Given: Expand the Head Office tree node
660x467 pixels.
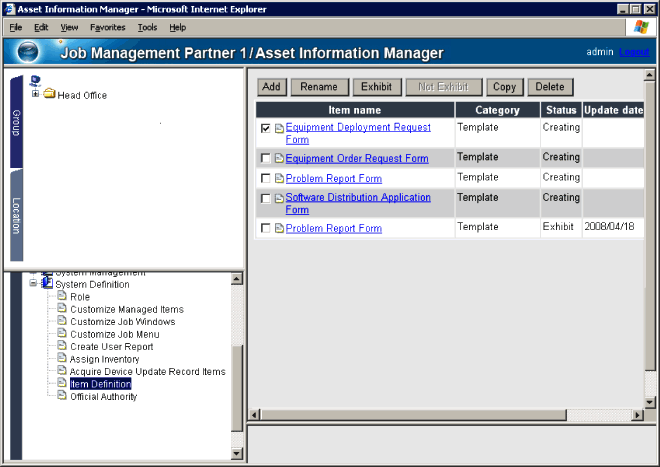Looking at the screenshot, I should [x=35, y=93].
